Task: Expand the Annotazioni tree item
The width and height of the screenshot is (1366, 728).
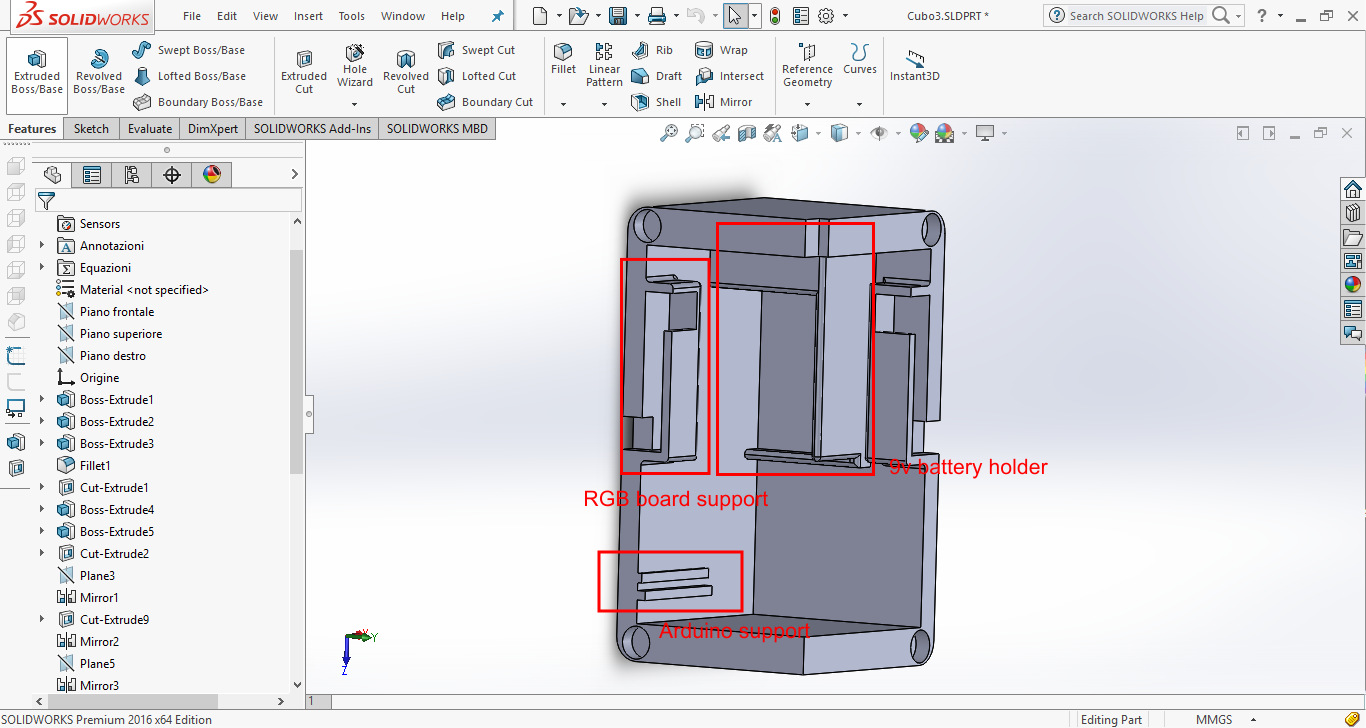Action: 42,245
